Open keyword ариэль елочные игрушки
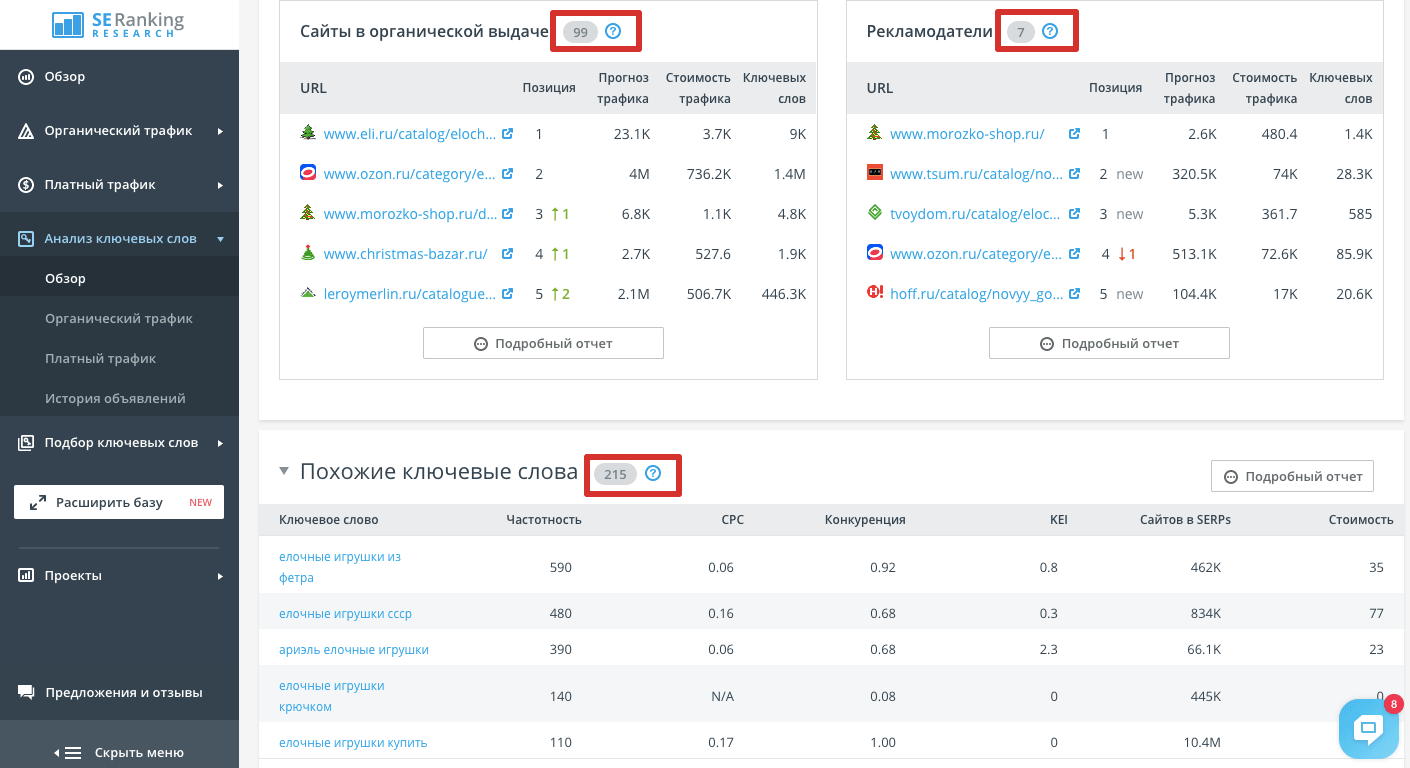Image resolution: width=1410 pixels, height=768 pixels. point(354,649)
